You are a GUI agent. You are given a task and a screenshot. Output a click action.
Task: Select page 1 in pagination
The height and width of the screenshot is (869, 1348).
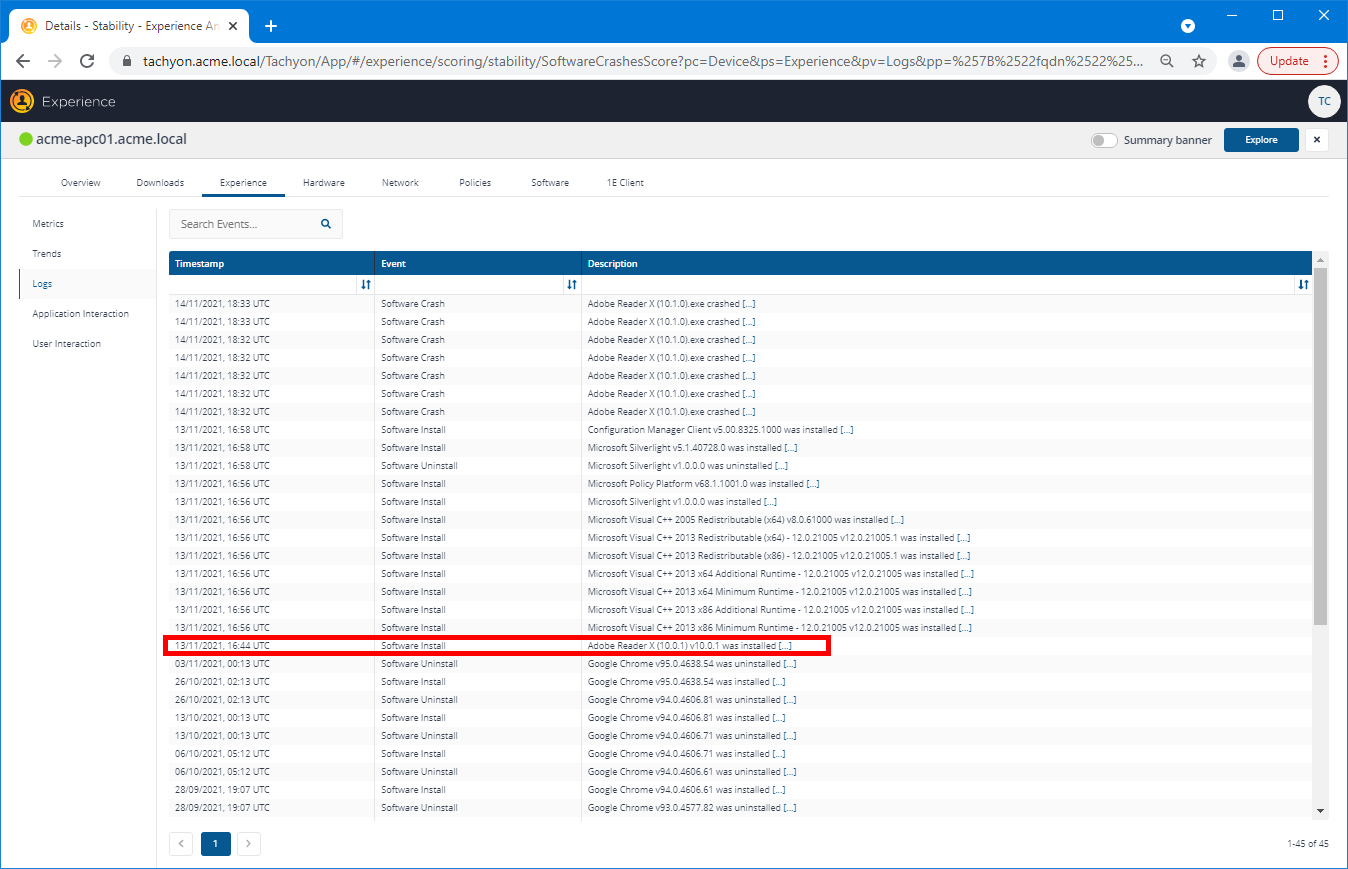[215, 844]
